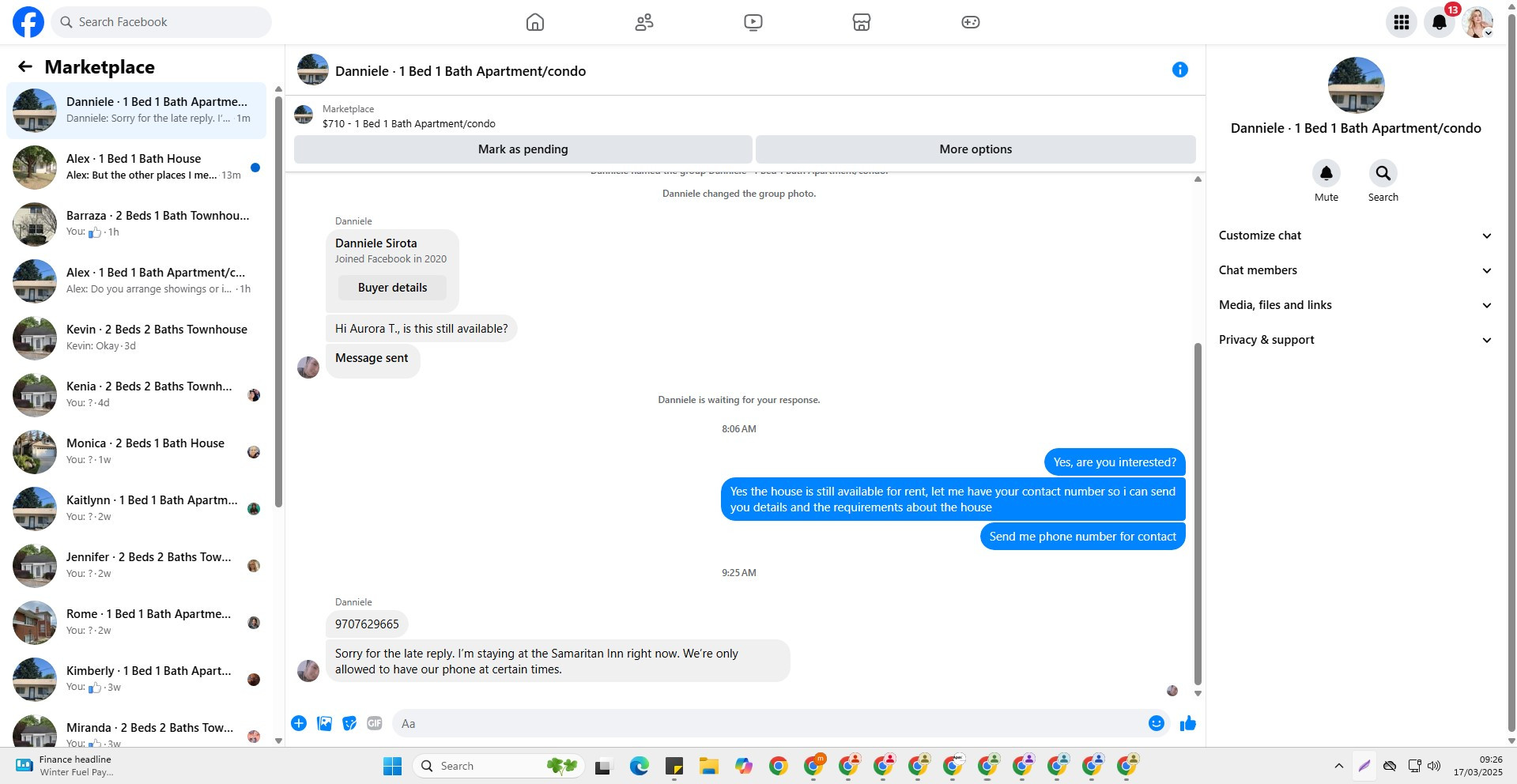The height and width of the screenshot is (784, 1517).
Task: Open the Facebook menu grid icon
Action: point(1402,22)
